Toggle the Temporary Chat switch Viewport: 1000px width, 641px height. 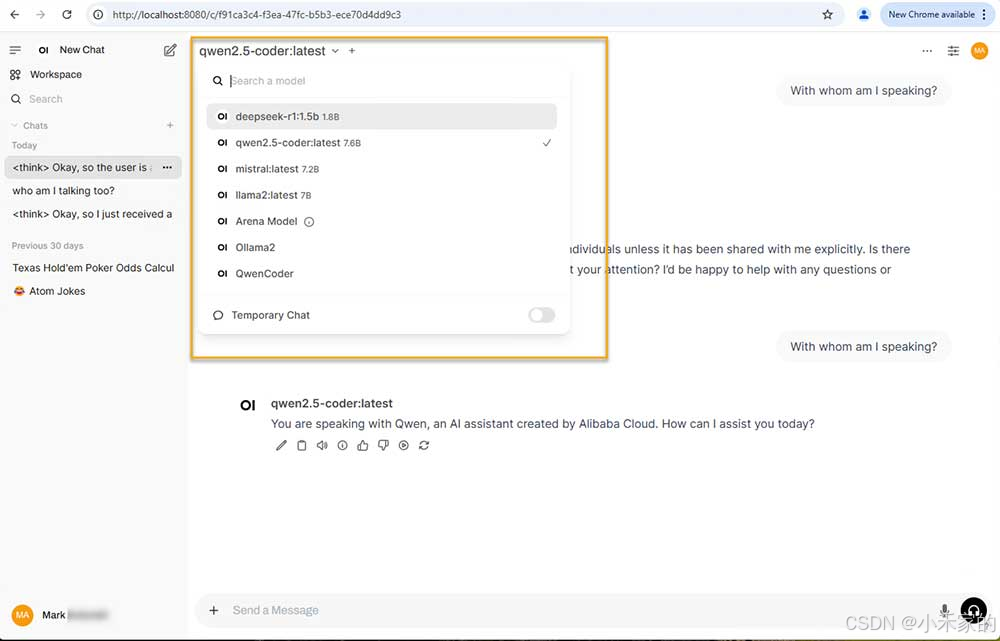pos(541,315)
